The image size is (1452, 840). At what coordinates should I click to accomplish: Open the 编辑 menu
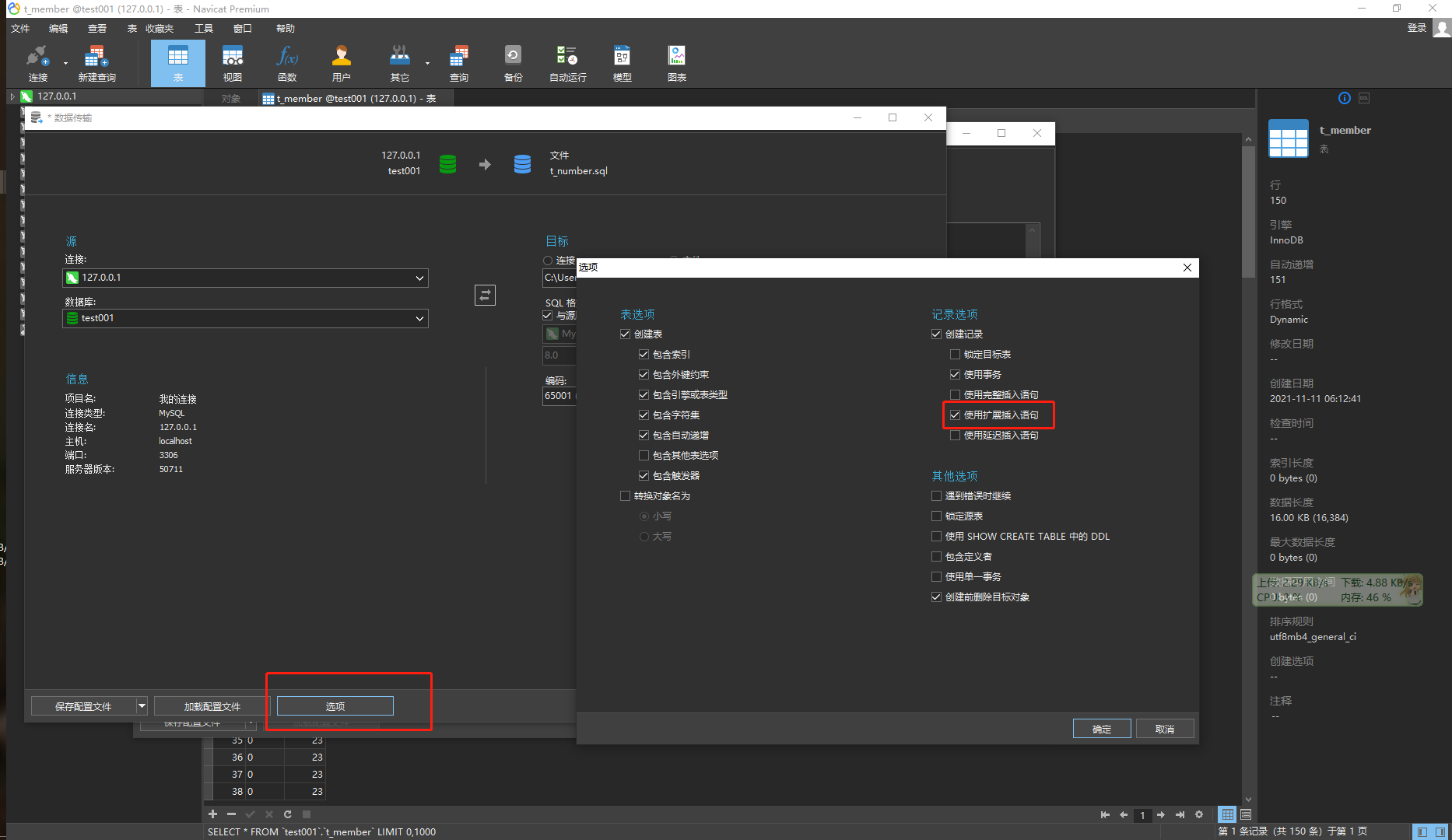pyautogui.click(x=58, y=29)
